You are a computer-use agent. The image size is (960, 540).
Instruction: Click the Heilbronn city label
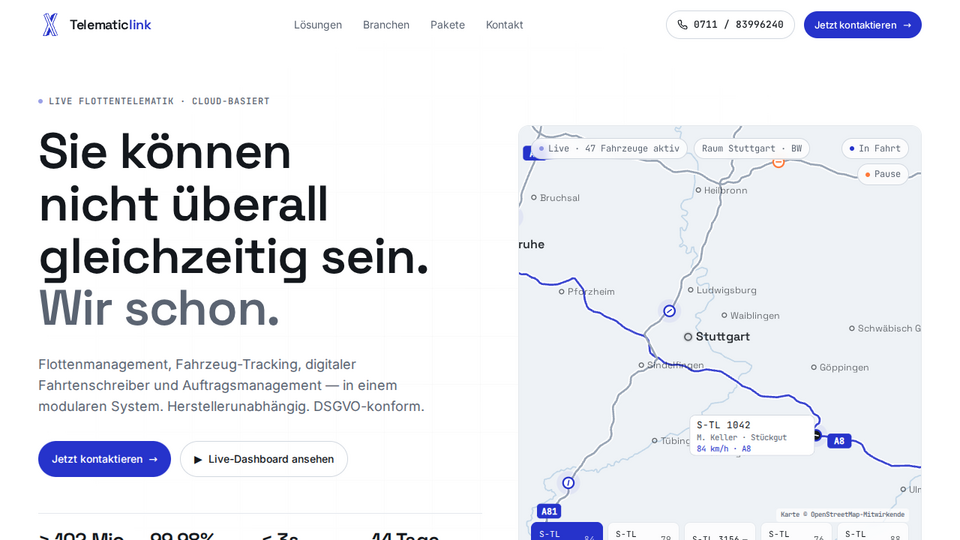(x=726, y=190)
